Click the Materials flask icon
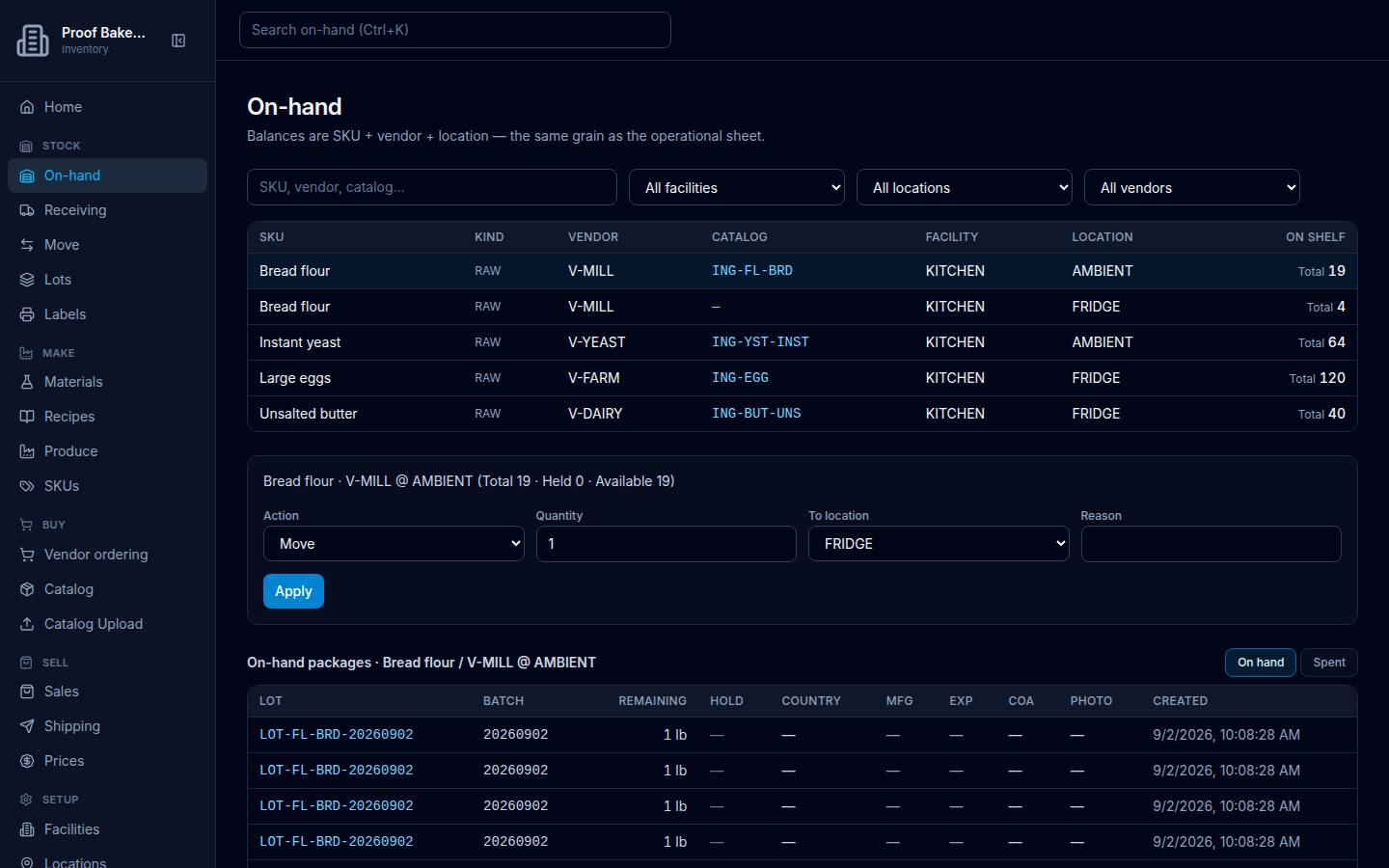The image size is (1389, 868). point(27,382)
